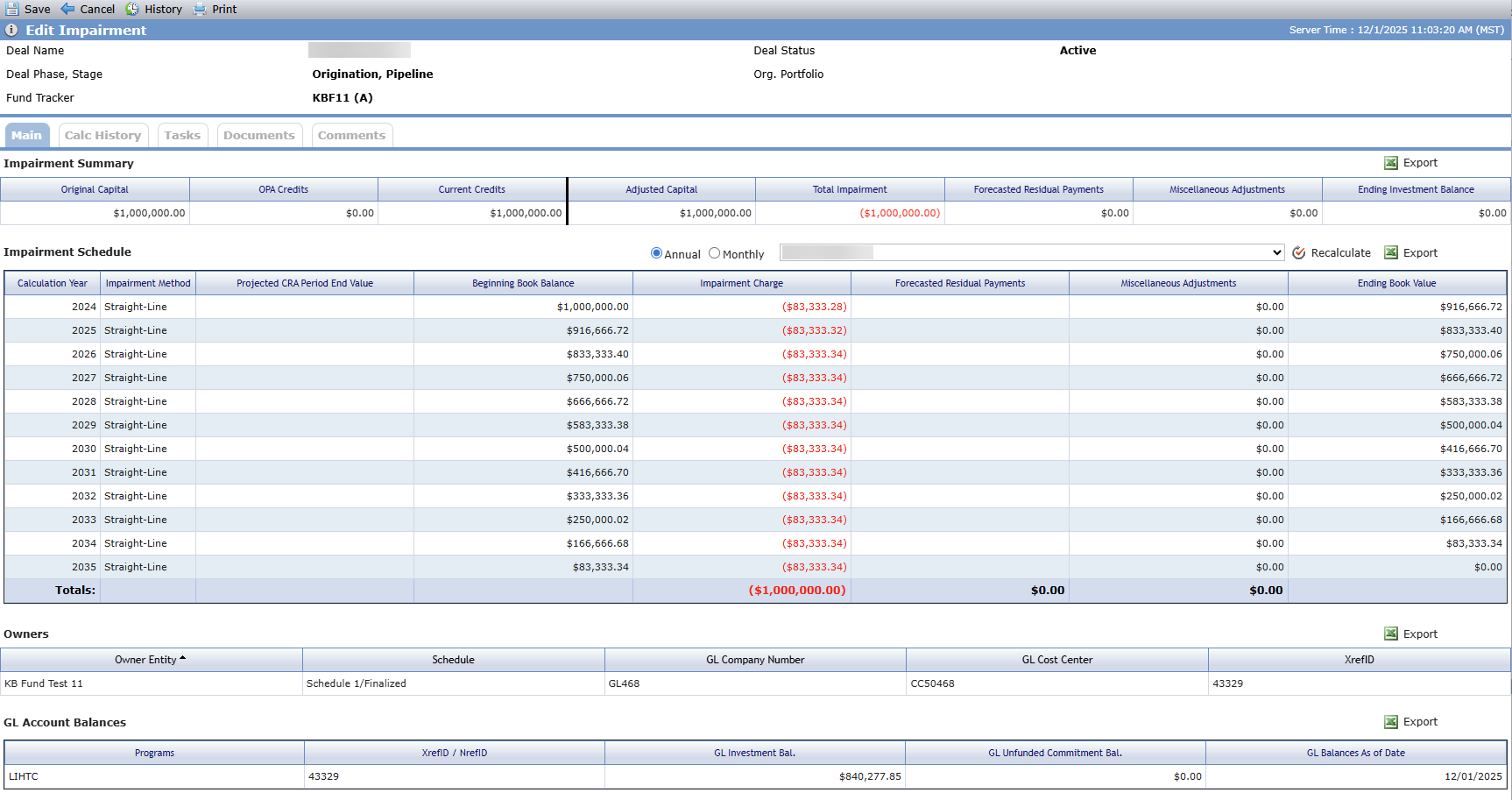Go to the Comments tab
The height and width of the screenshot is (800, 1512).
coord(351,135)
